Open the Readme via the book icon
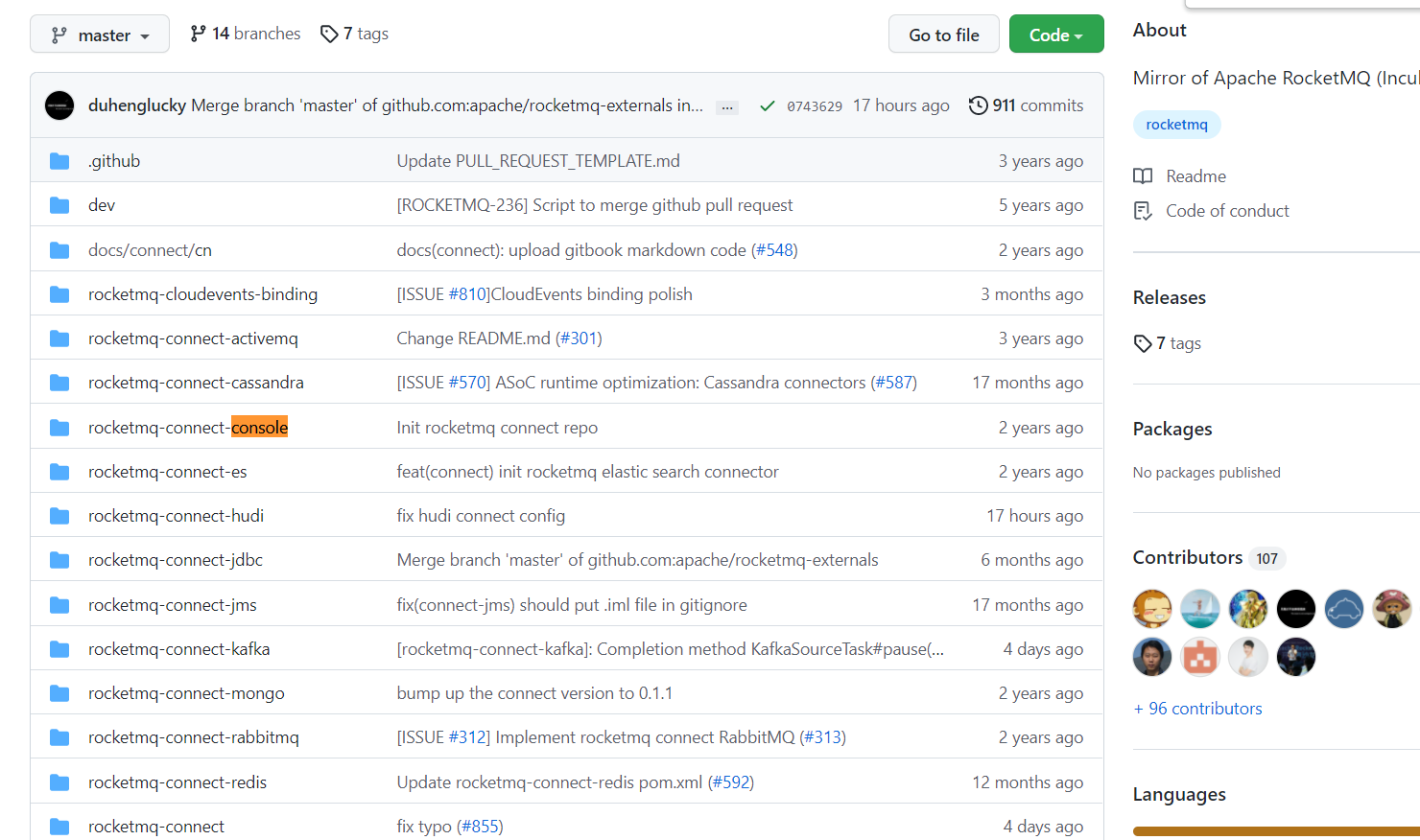Viewport: 1420px width, 840px height. [1143, 175]
